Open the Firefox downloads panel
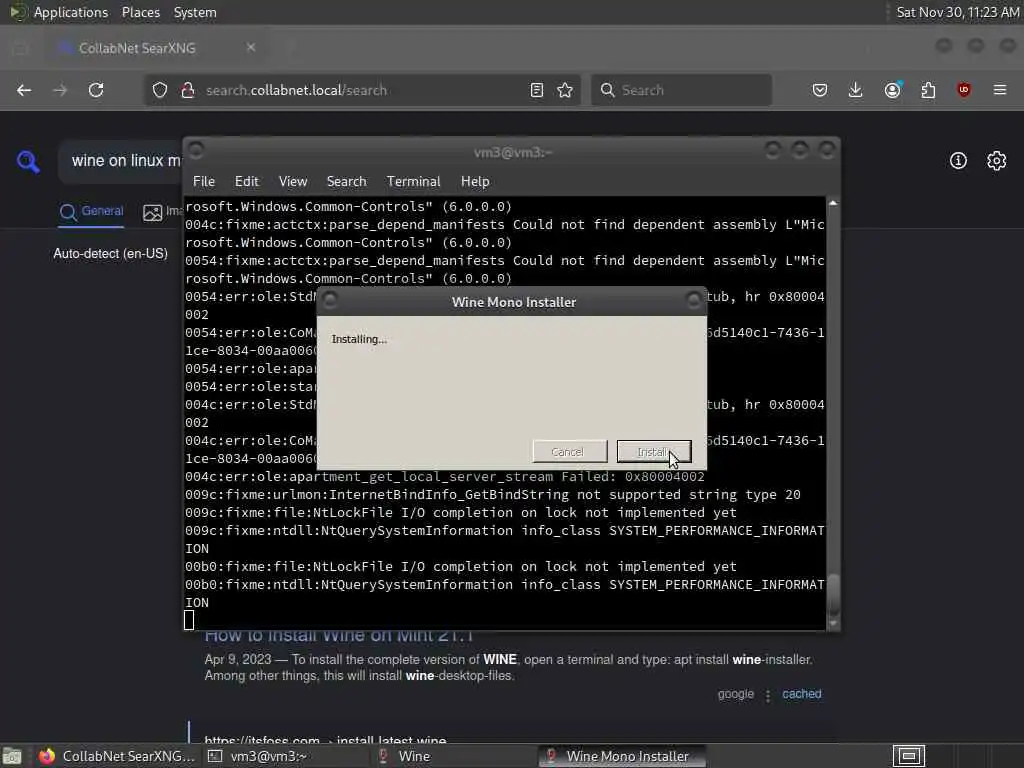 (x=856, y=90)
